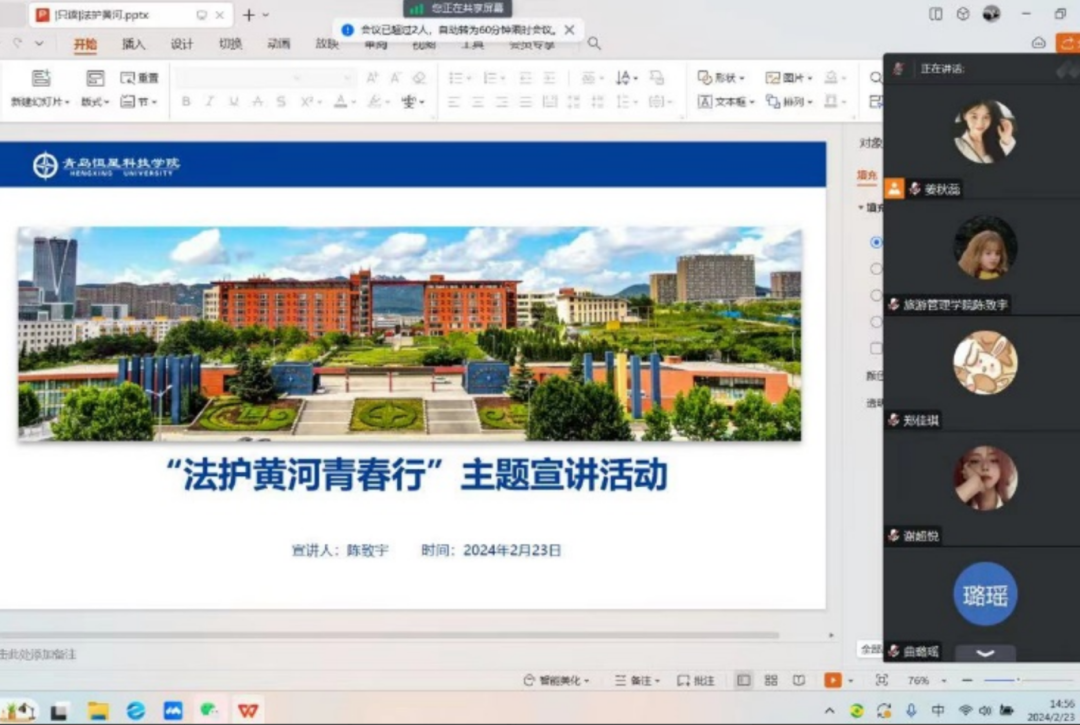1080x725 pixels.
Task: Start slideshow with the orange play button
Action: click(832, 680)
